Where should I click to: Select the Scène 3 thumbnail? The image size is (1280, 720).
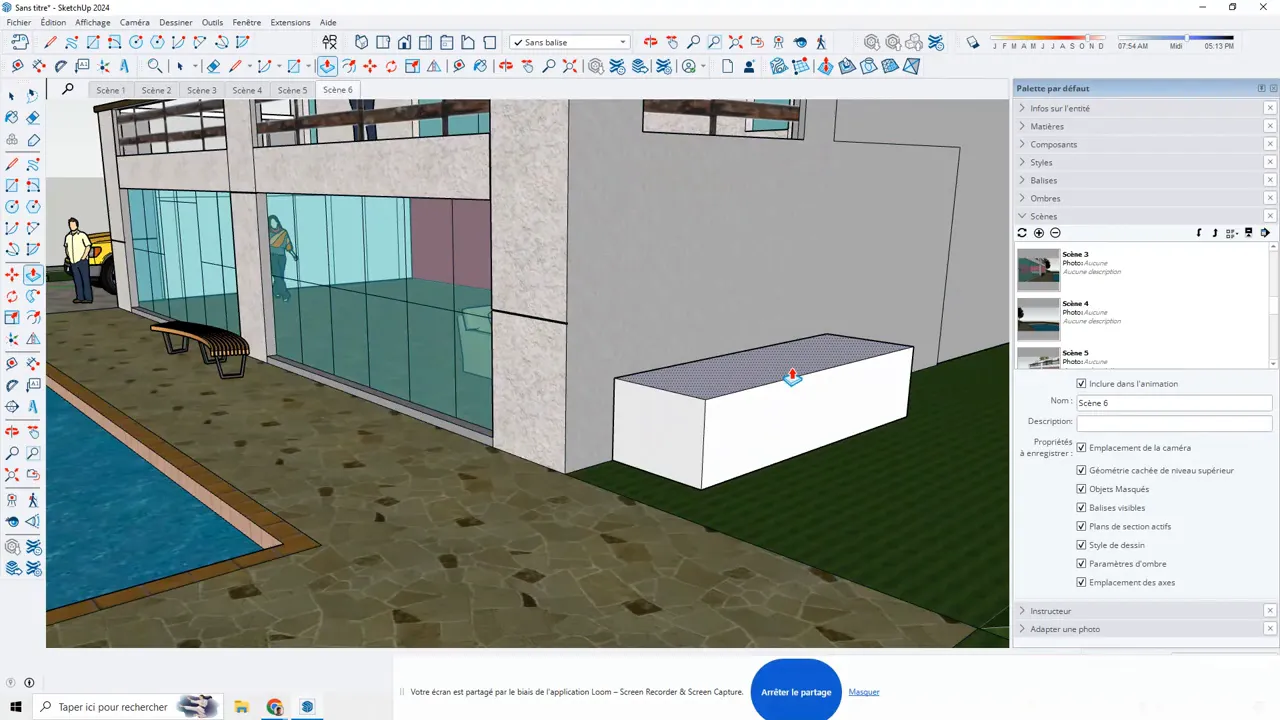[x=1037, y=268]
